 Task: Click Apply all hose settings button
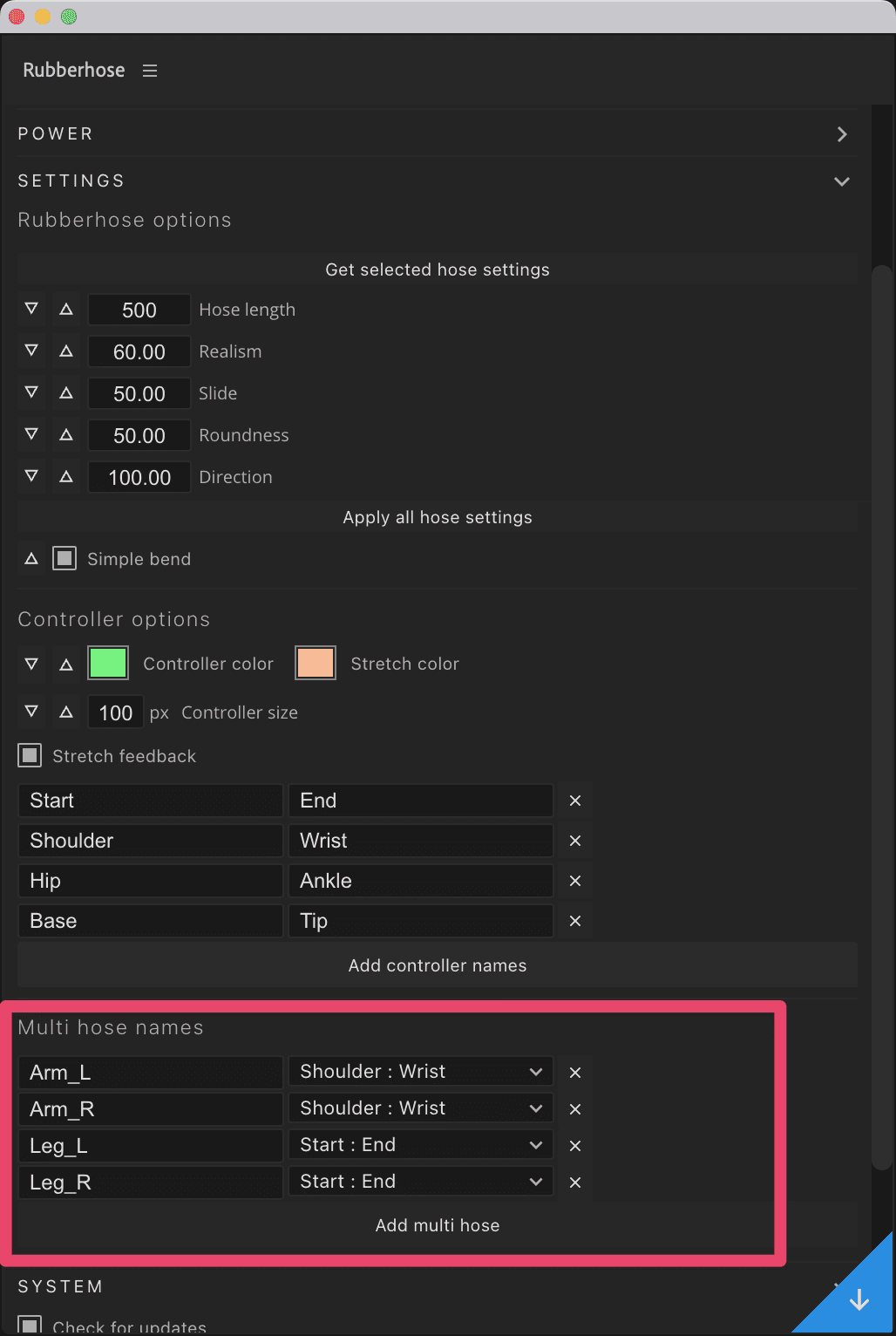[438, 517]
